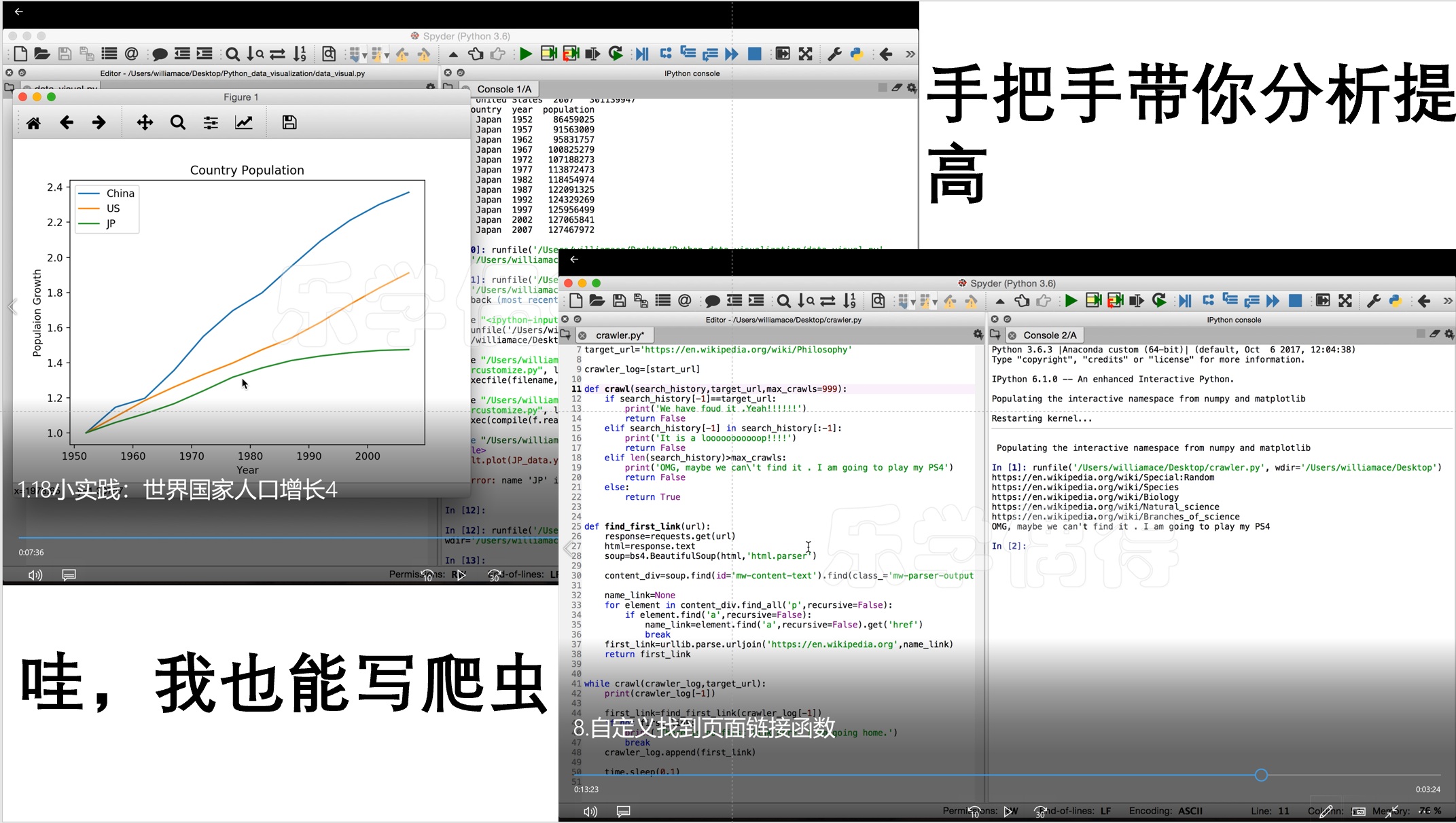Mute volume in the crawler video player
Image resolution: width=1456 pixels, height=823 pixels.
pos(590,811)
